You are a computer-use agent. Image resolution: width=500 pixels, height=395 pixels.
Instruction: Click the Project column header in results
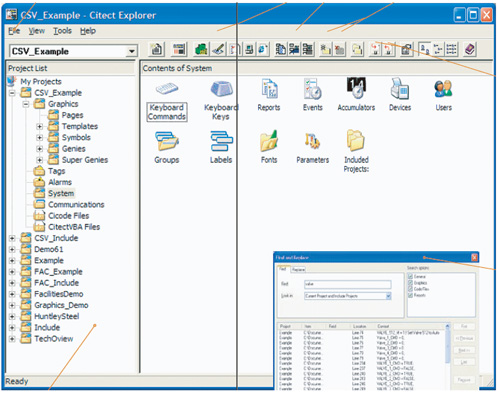click(290, 326)
